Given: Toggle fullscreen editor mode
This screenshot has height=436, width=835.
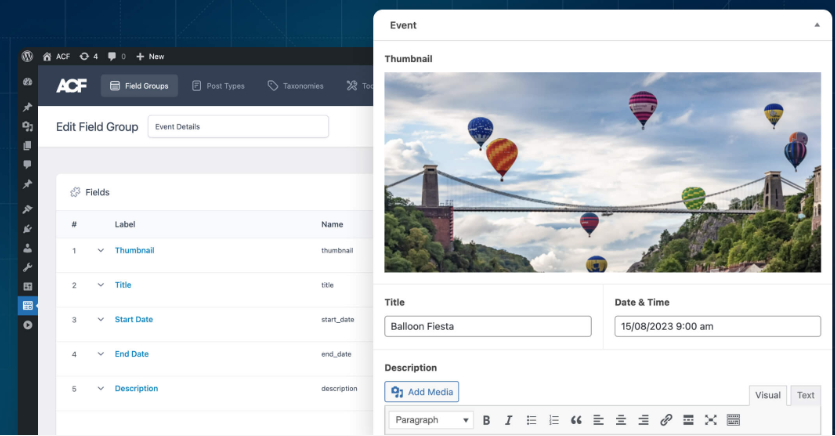Looking at the screenshot, I should click(711, 420).
